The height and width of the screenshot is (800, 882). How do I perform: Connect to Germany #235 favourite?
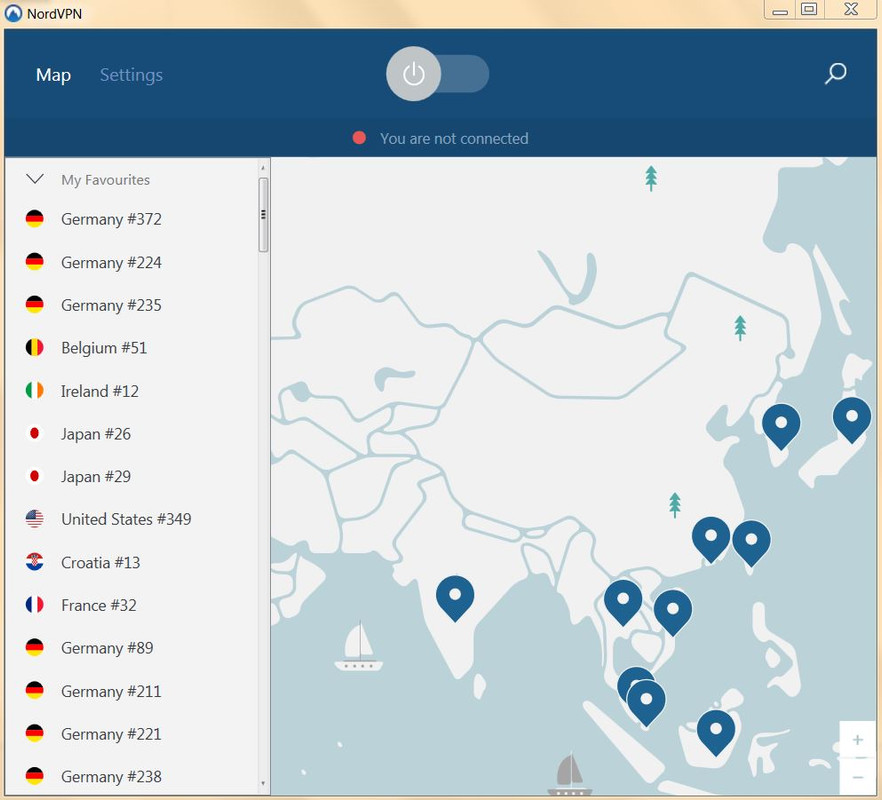(x=131, y=305)
